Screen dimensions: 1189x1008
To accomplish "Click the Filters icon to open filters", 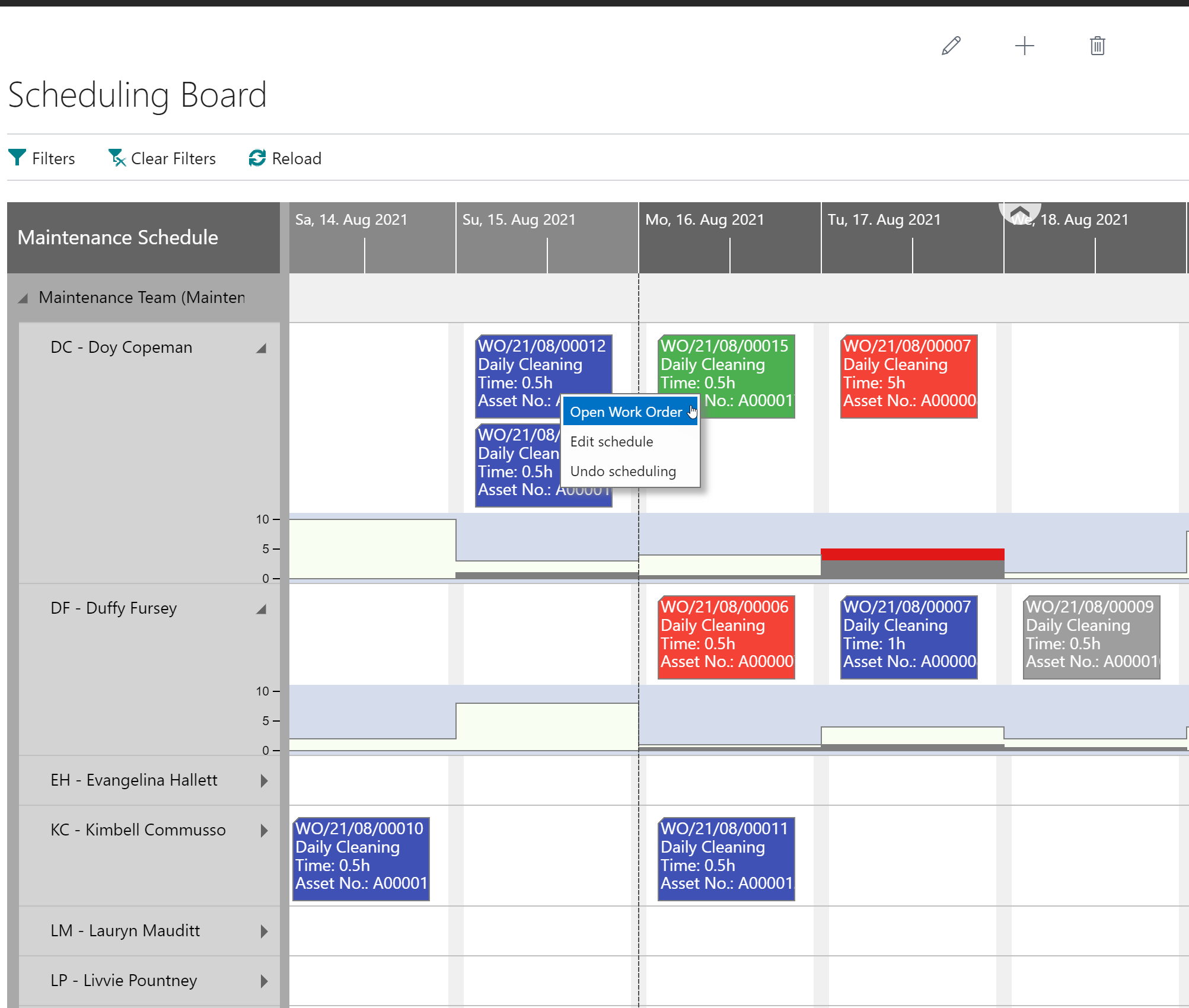I will [18, 158].
